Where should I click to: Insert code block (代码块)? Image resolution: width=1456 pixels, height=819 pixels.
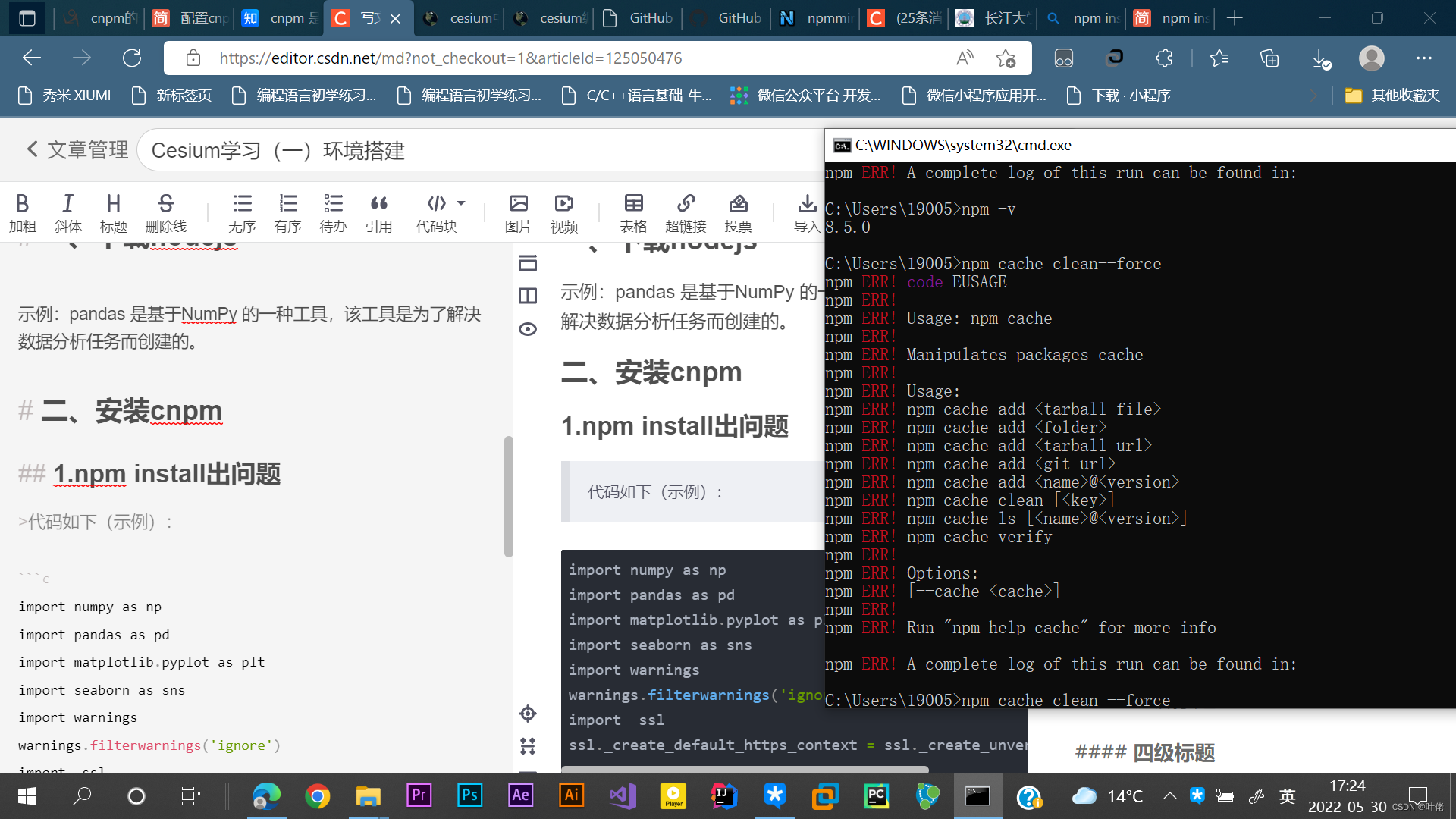coord(437,212)
